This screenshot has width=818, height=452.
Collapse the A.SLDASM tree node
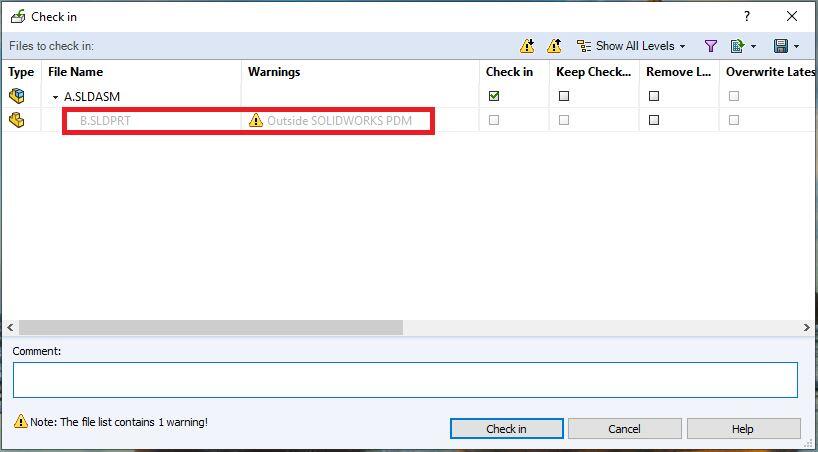(x=56, y=98)
